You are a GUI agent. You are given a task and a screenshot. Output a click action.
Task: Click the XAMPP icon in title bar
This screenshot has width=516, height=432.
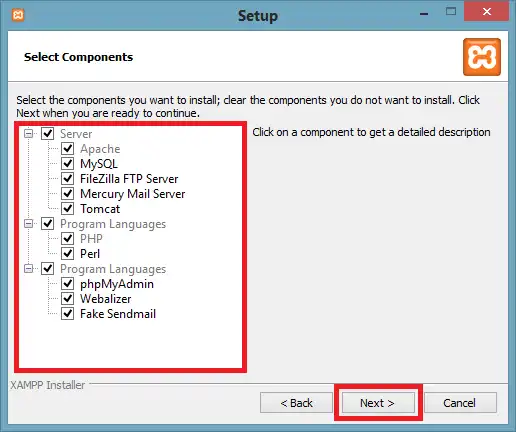pyautogui.click(x=18, y=15)
